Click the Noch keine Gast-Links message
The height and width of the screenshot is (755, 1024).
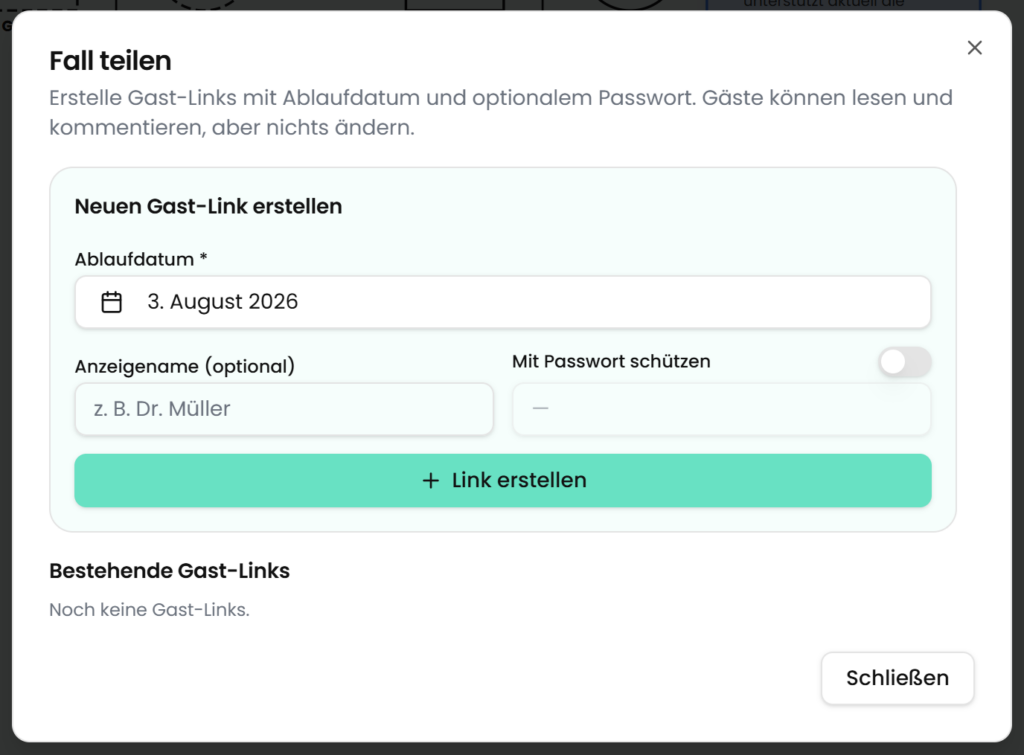pyautogui.click(x=150, y=609)
